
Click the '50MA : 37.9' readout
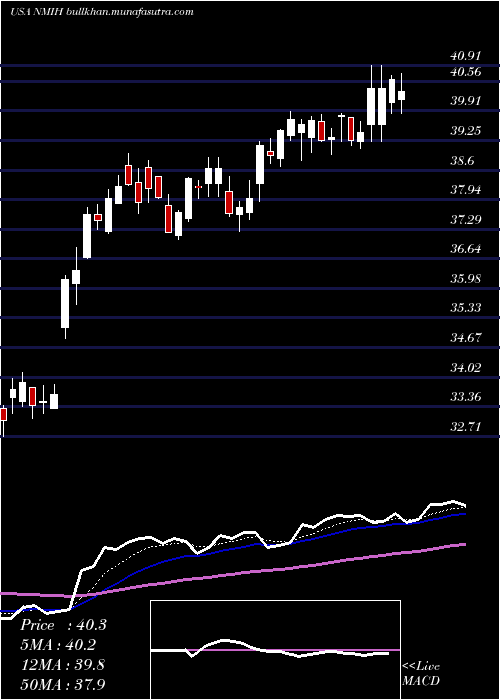pos(62,684)
